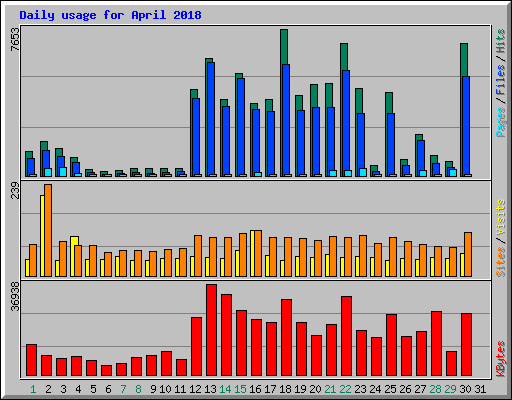Click the "239" y-axis value
512x400 pixels.
click(x=15, y=190)
